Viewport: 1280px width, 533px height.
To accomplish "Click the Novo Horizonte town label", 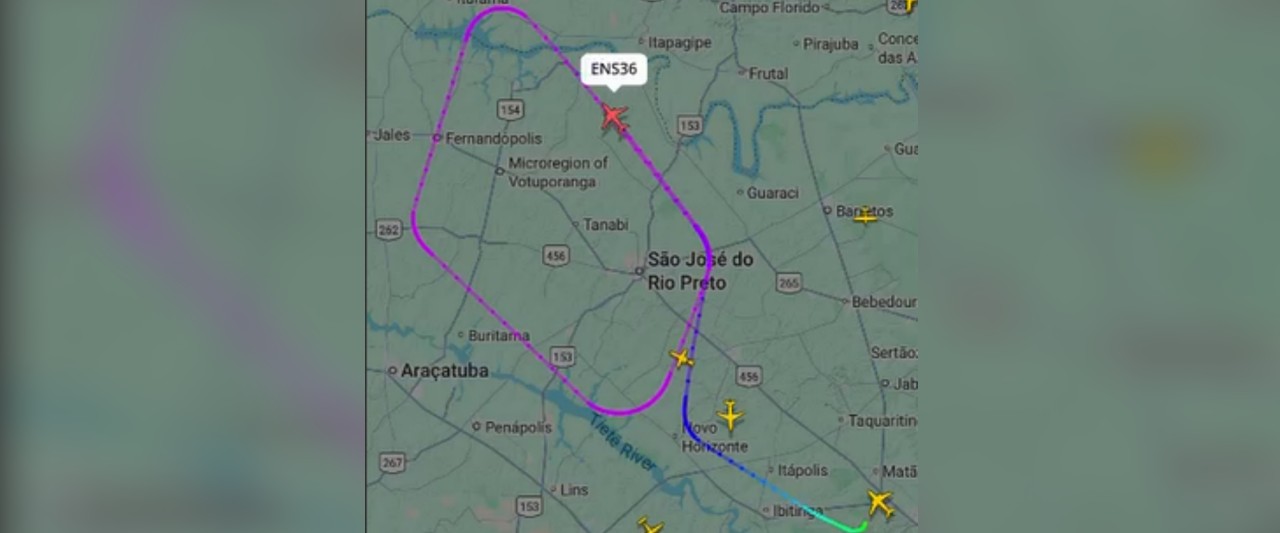I will 714,437.
